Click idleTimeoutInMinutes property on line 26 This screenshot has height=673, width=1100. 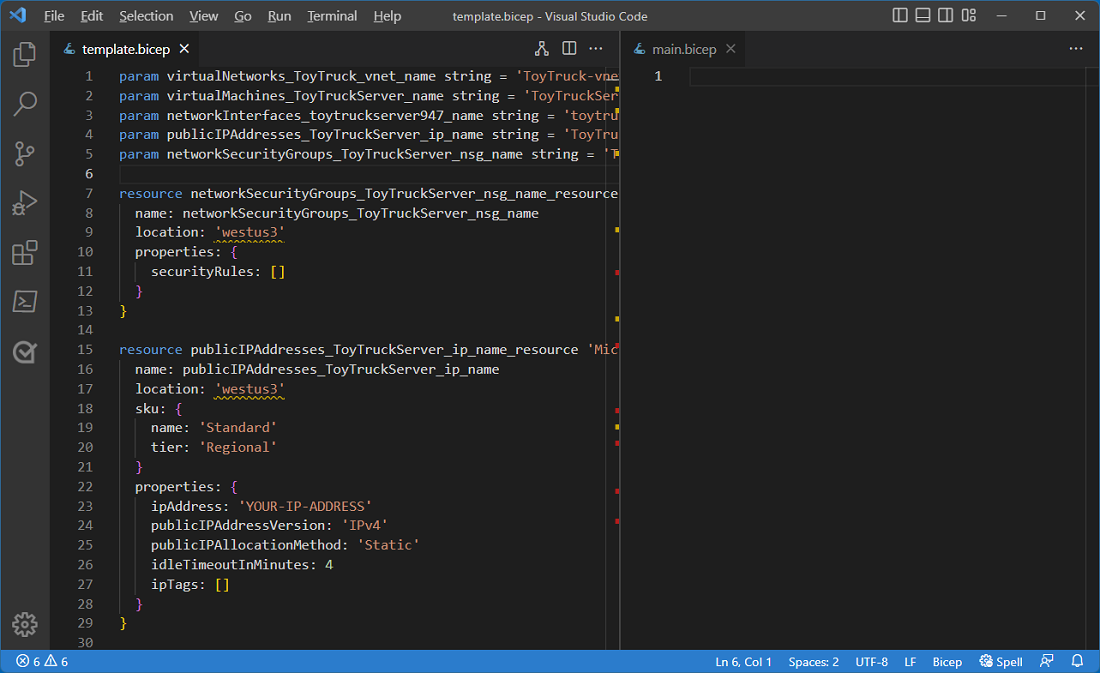pos(230,564)
